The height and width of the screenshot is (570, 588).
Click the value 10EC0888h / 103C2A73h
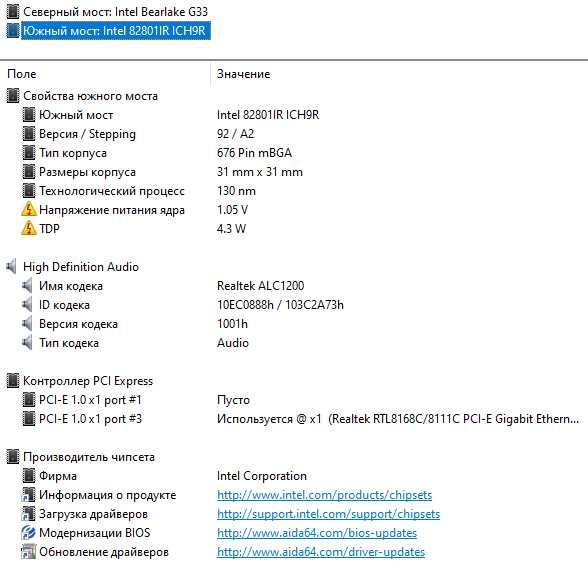280,305
